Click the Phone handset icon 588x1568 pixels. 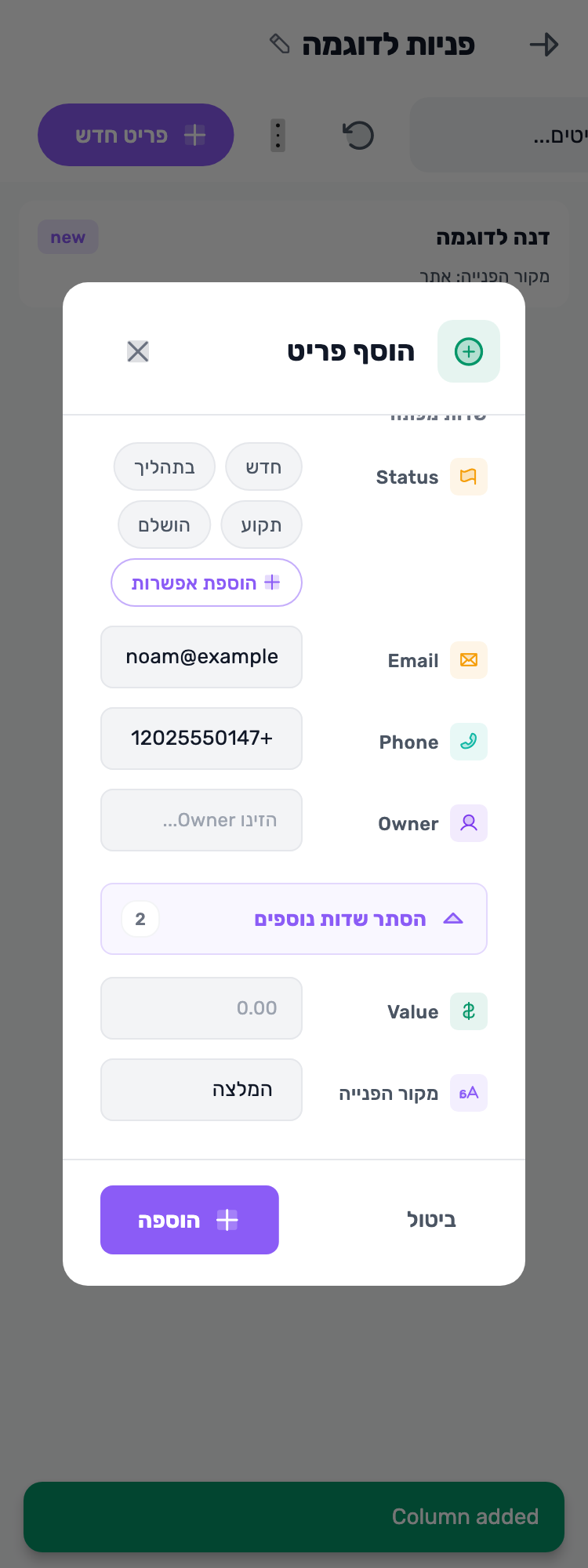click(469, 742)
